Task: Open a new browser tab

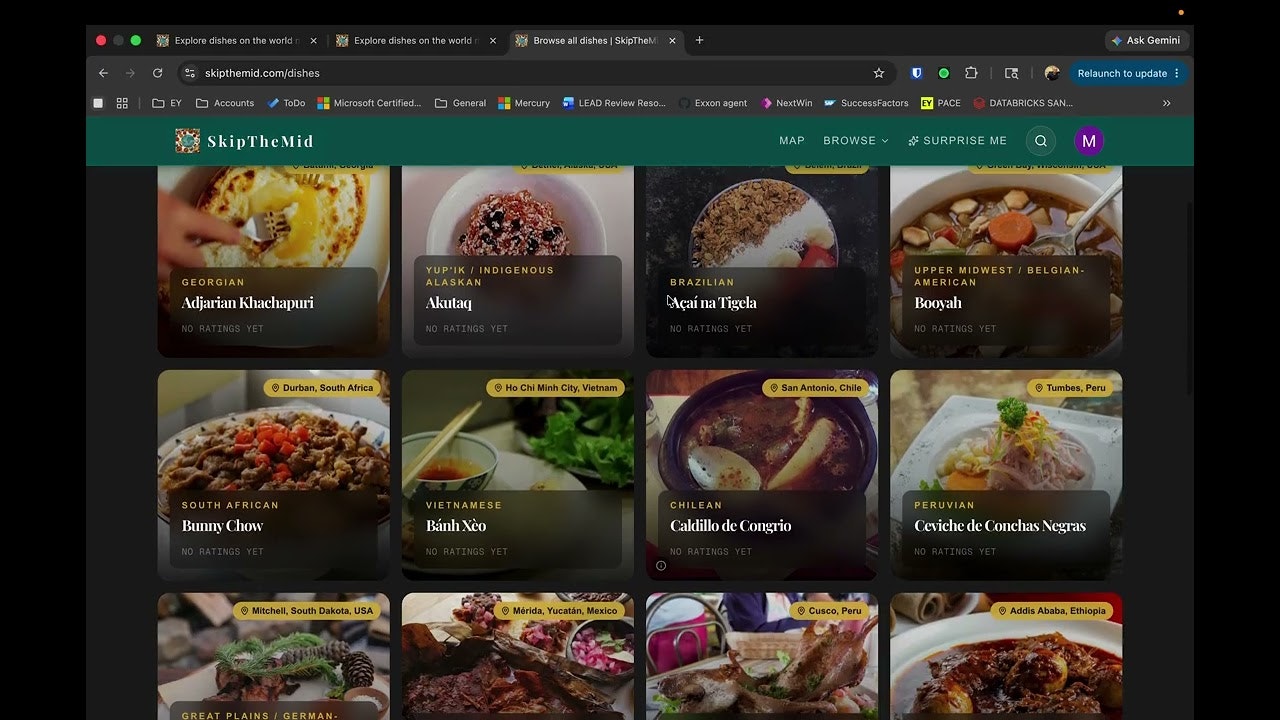Action: point(699,41)
